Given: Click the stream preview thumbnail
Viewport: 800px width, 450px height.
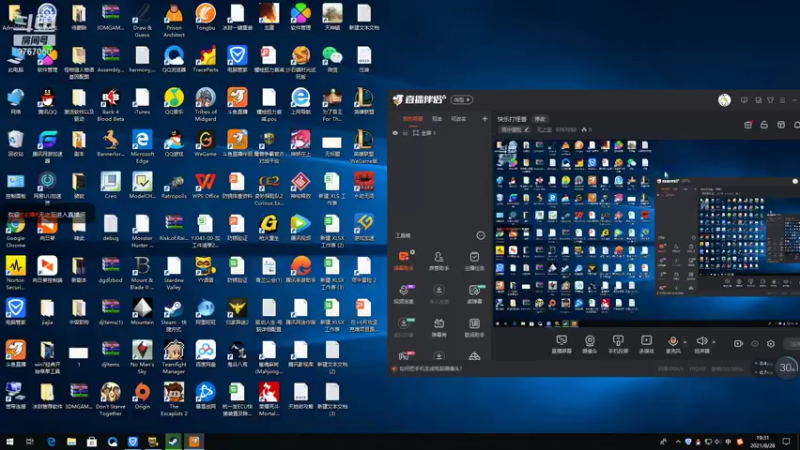Looking at the screenshot, I should pos(646,234).
